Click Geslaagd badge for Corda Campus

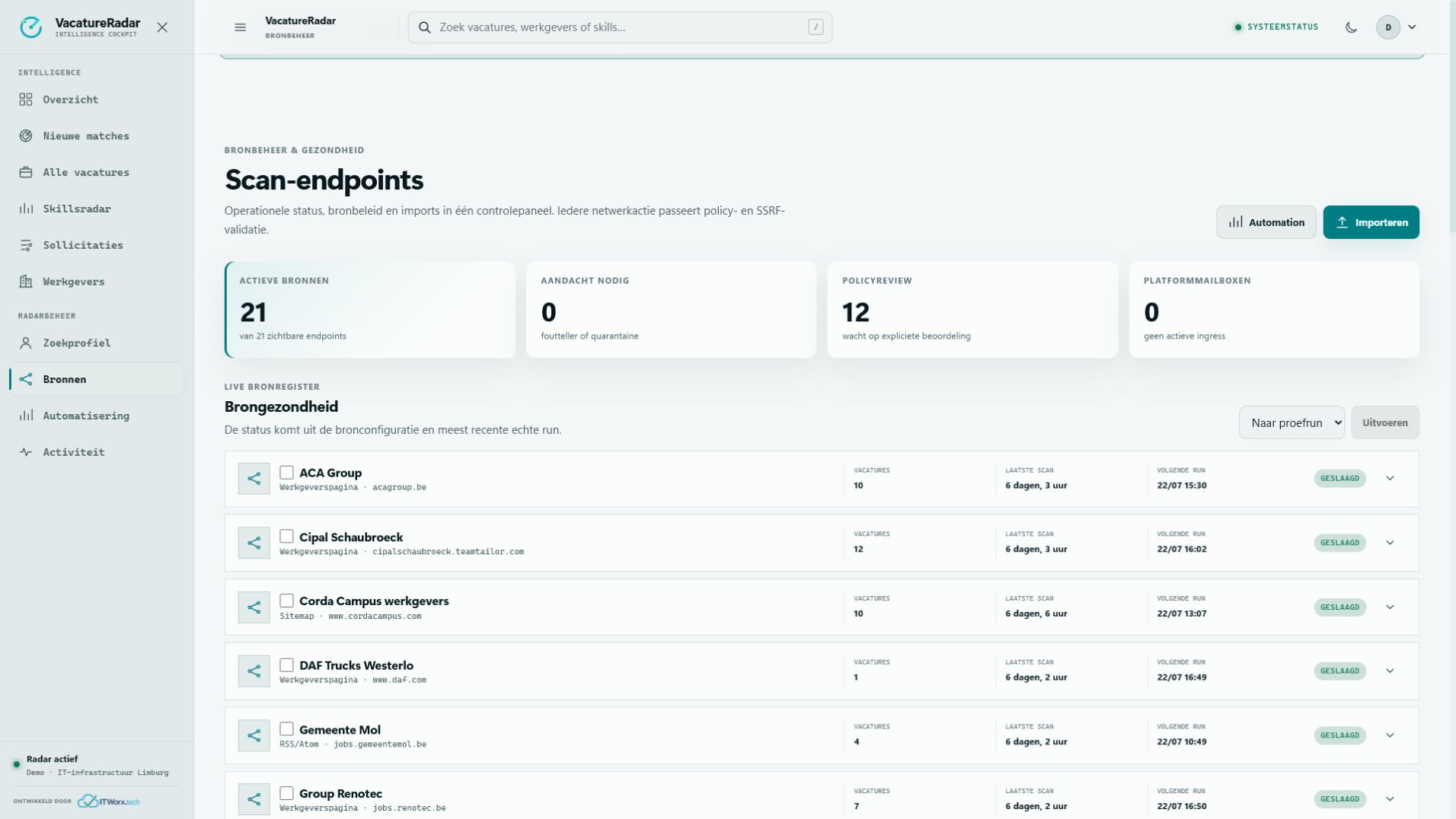coord(1339,607)
